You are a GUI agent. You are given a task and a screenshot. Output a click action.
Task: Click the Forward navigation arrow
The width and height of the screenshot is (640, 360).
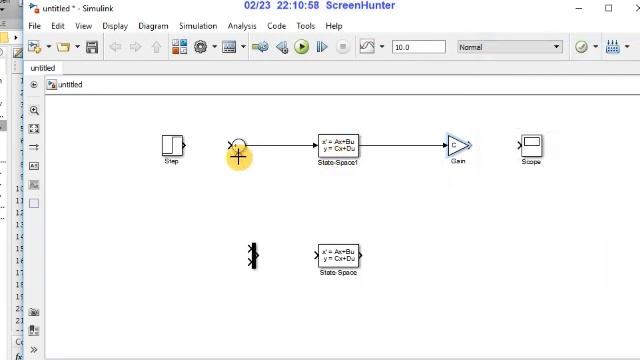(x=136, y=47)
